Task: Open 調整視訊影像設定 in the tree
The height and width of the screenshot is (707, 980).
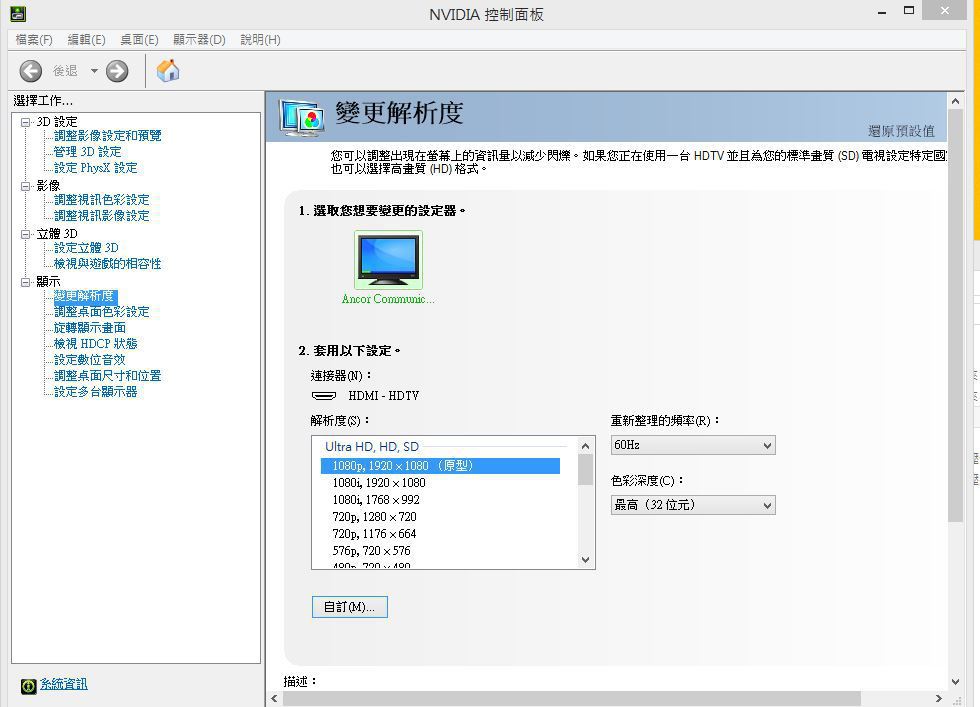Action: pyautogui.click(x=101, y=216)
